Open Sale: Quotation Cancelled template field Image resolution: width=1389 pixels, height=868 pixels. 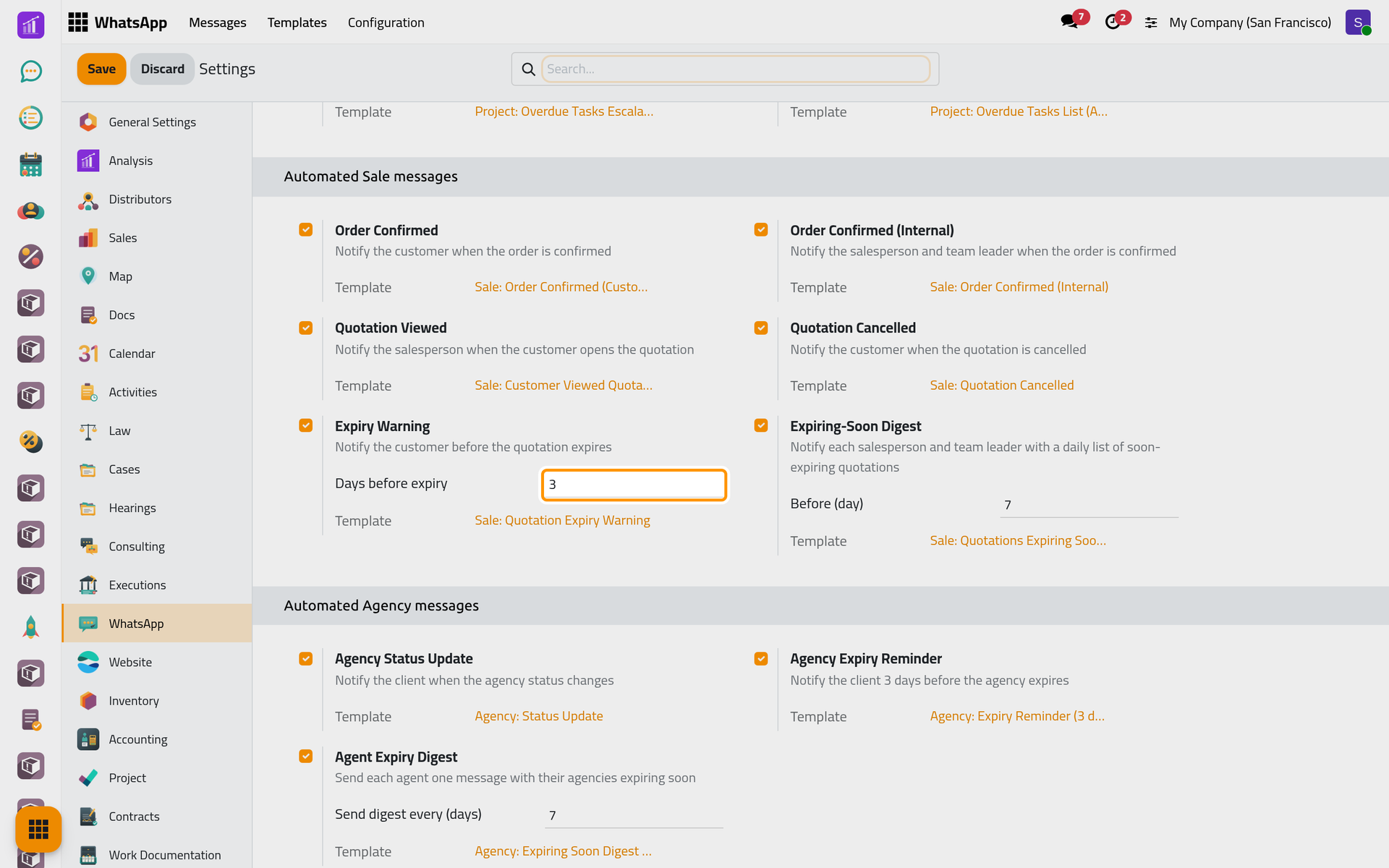point(1002,386)
